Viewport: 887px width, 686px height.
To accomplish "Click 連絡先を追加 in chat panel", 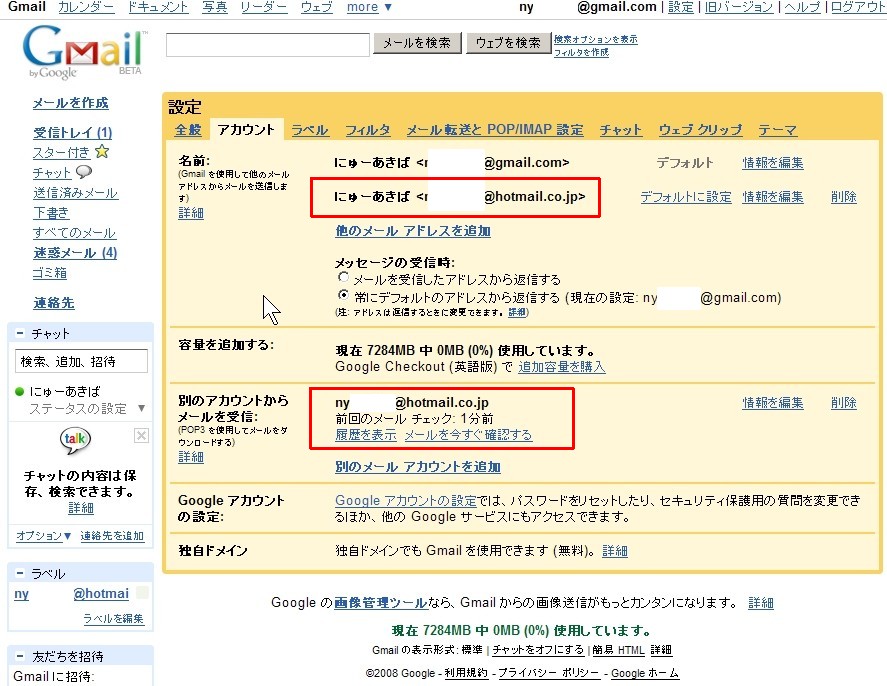I will coord(112,536).
